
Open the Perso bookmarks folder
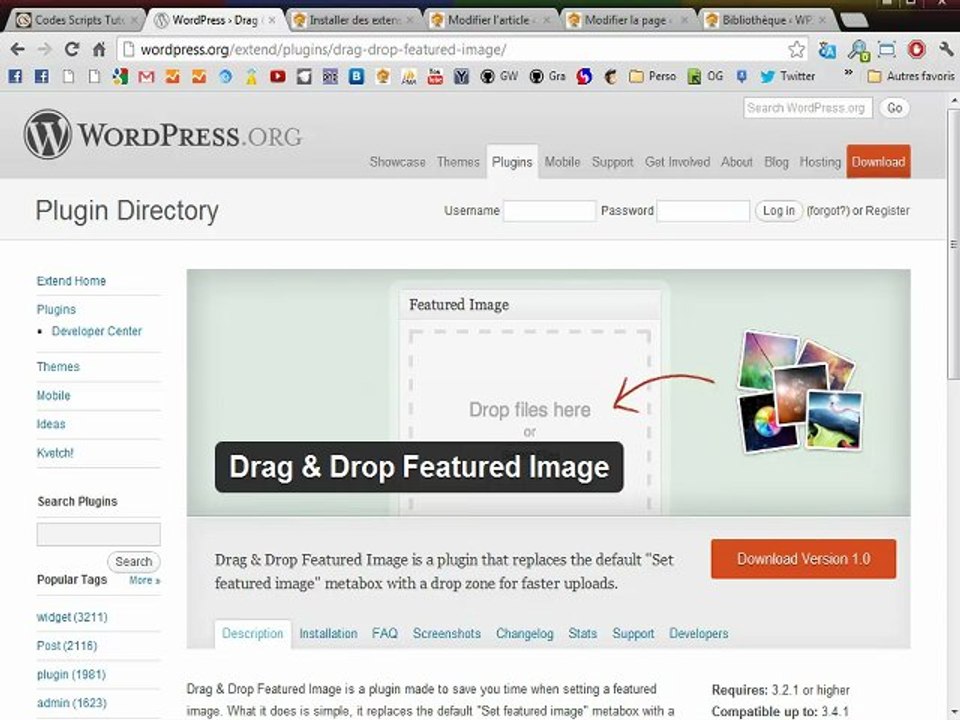(653, 76)
